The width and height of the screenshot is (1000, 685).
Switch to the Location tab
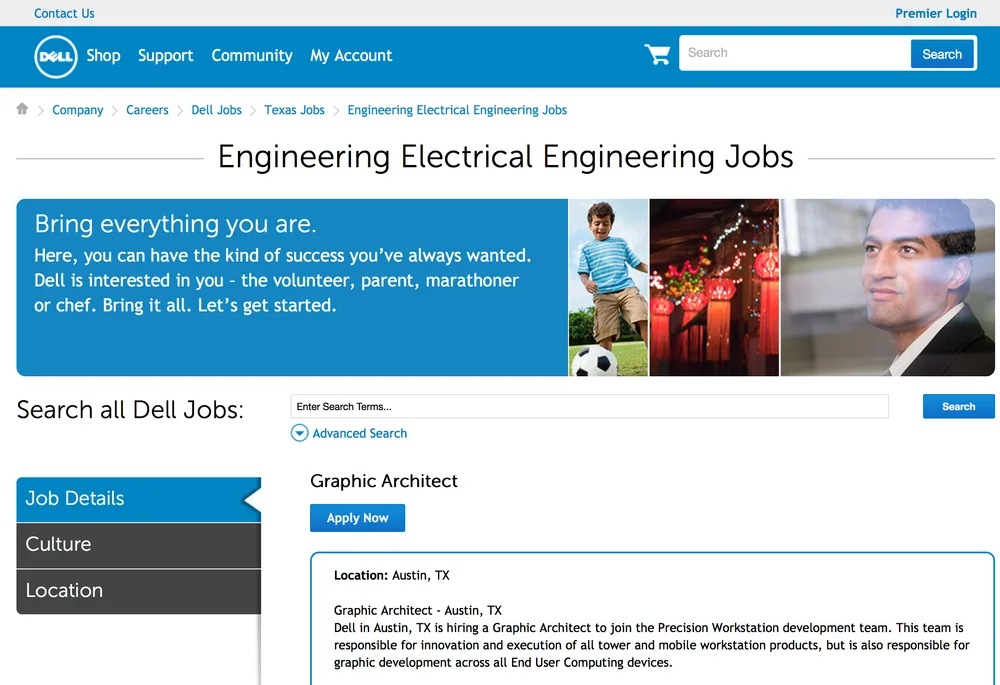[138, 591]
